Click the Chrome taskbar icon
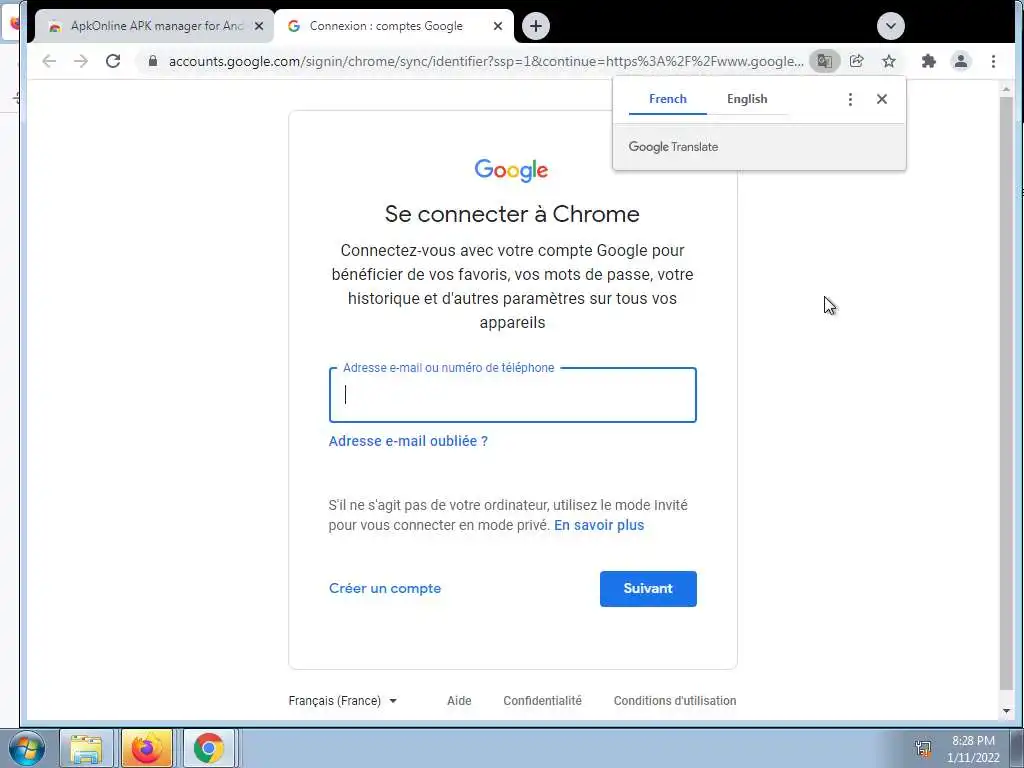 pos(209,748)
